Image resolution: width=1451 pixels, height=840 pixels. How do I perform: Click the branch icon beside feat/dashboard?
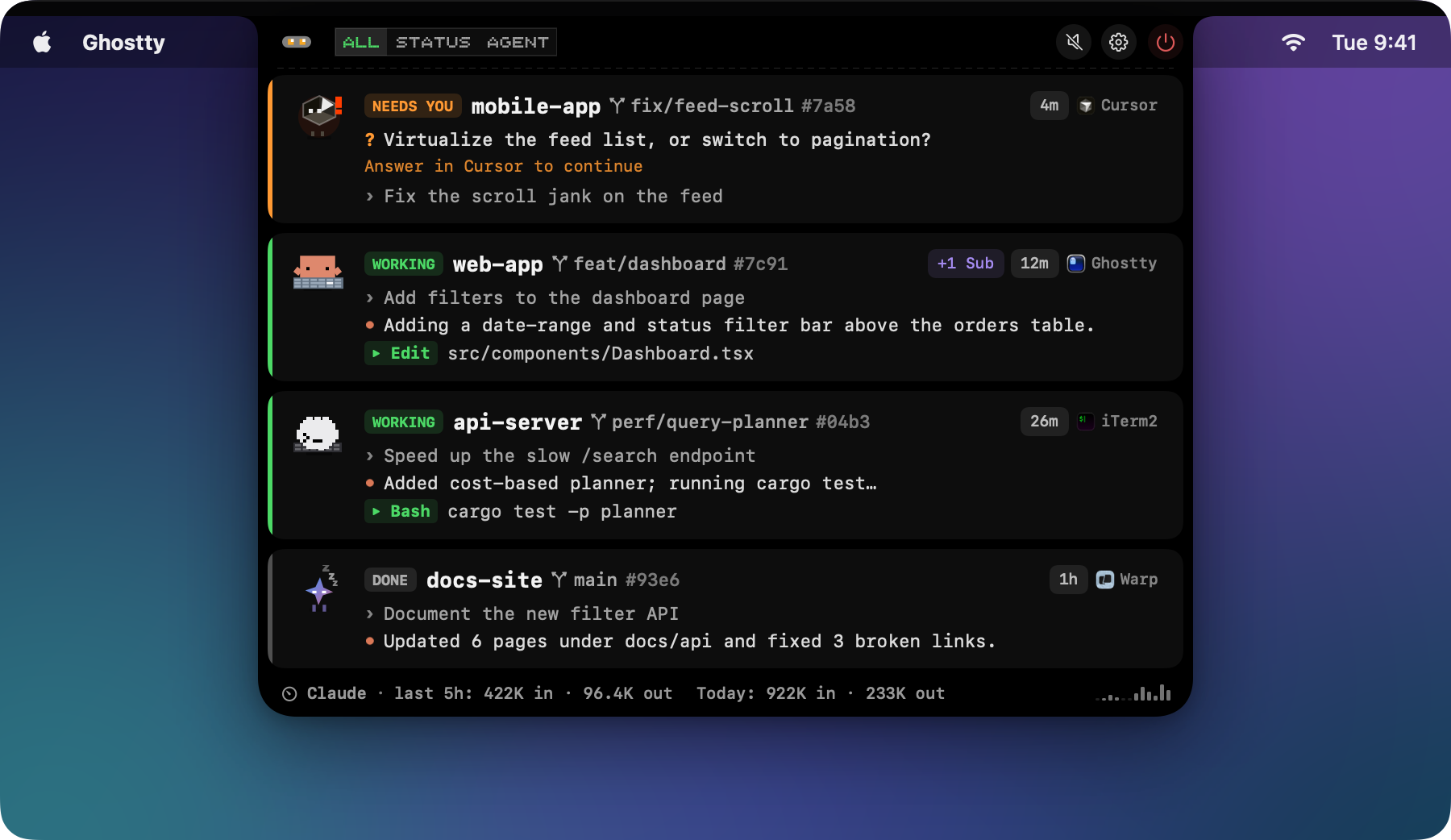(559, 264)
